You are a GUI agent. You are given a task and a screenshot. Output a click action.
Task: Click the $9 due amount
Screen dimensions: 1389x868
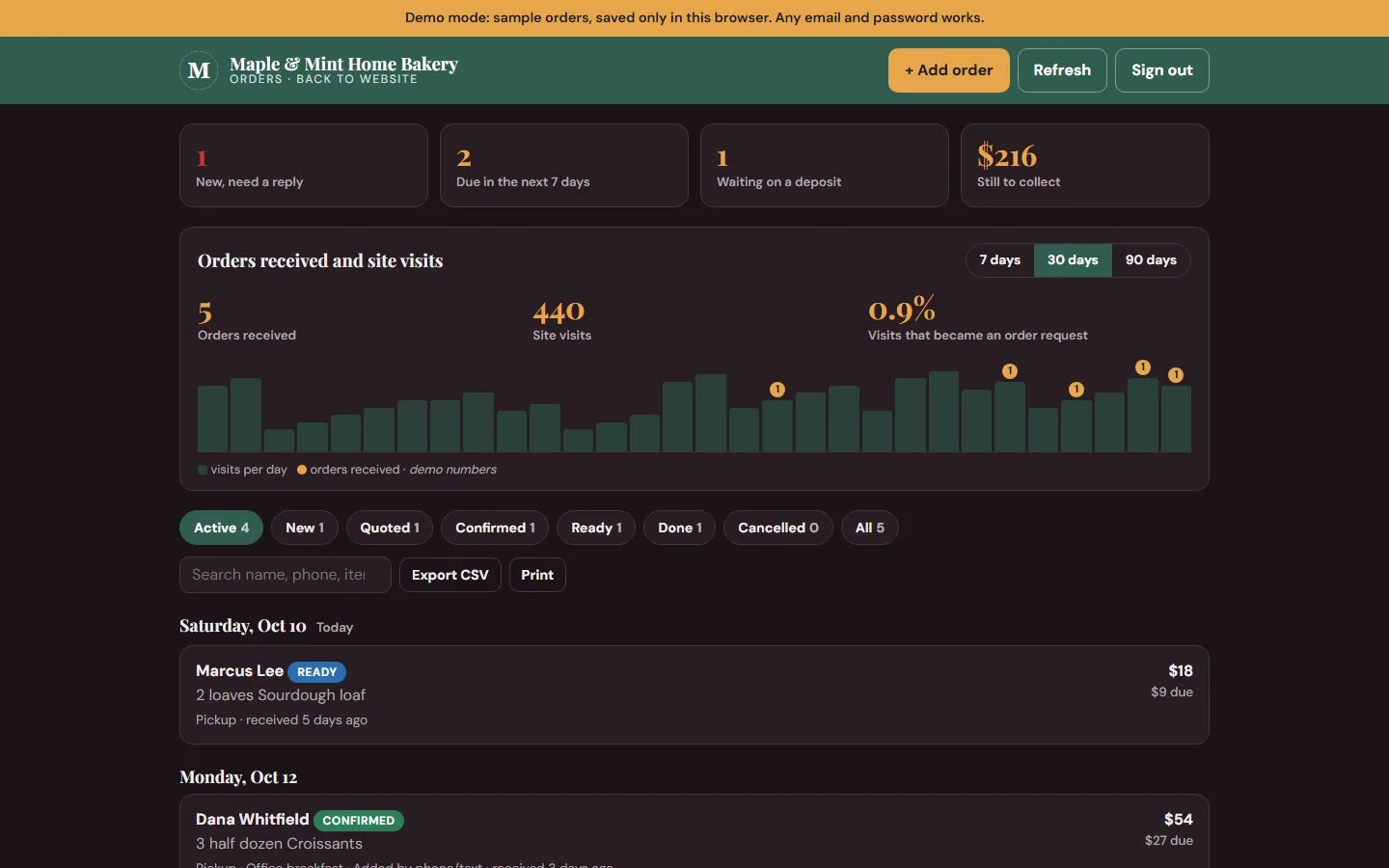1172,692
